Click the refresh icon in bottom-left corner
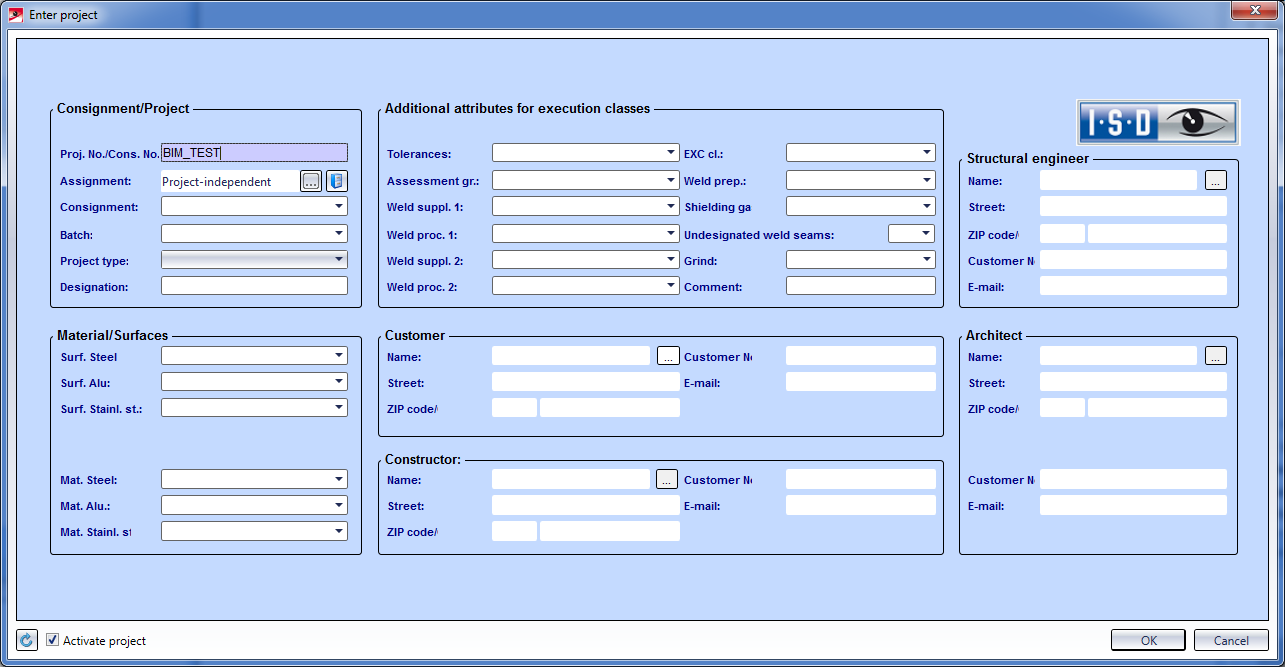 [27, 640]
